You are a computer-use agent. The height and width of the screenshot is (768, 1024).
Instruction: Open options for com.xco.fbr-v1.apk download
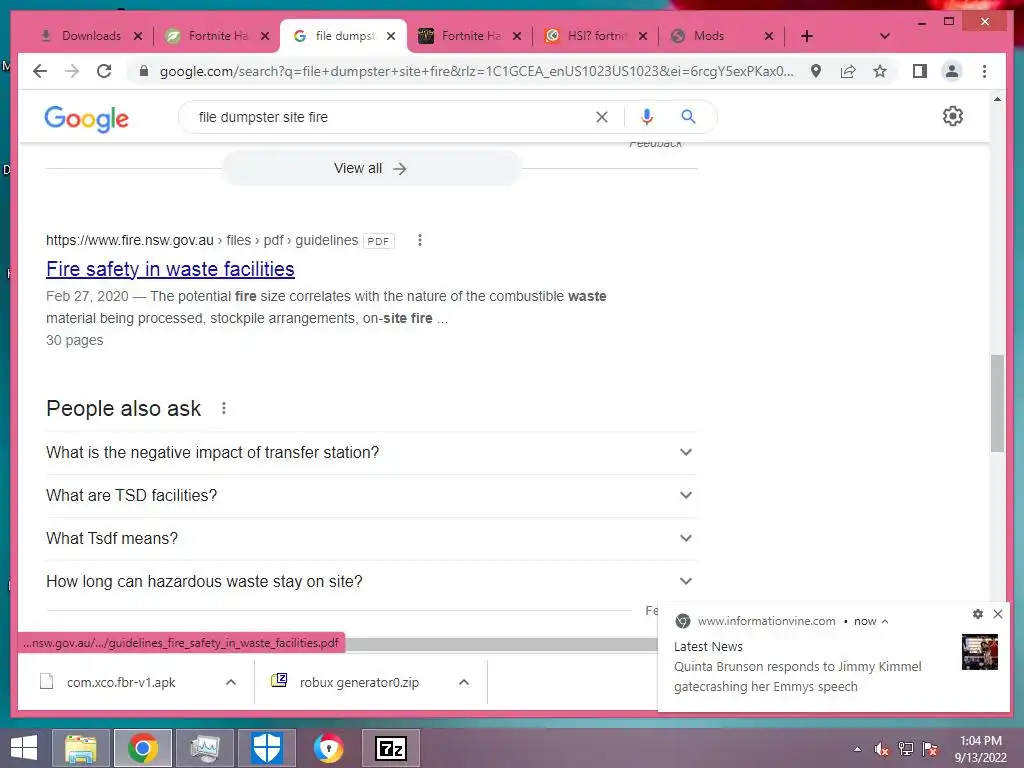point(231,682)
